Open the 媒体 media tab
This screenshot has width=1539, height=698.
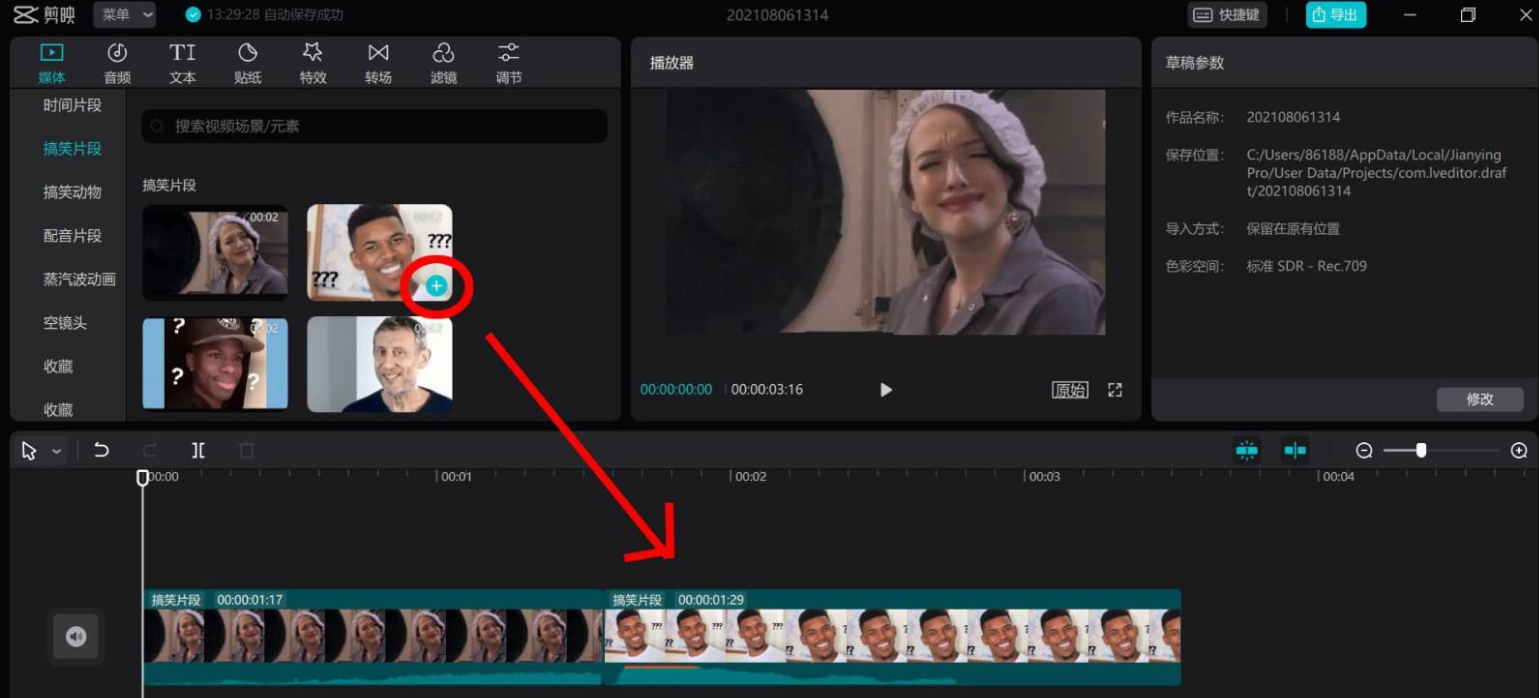[52, 63]
